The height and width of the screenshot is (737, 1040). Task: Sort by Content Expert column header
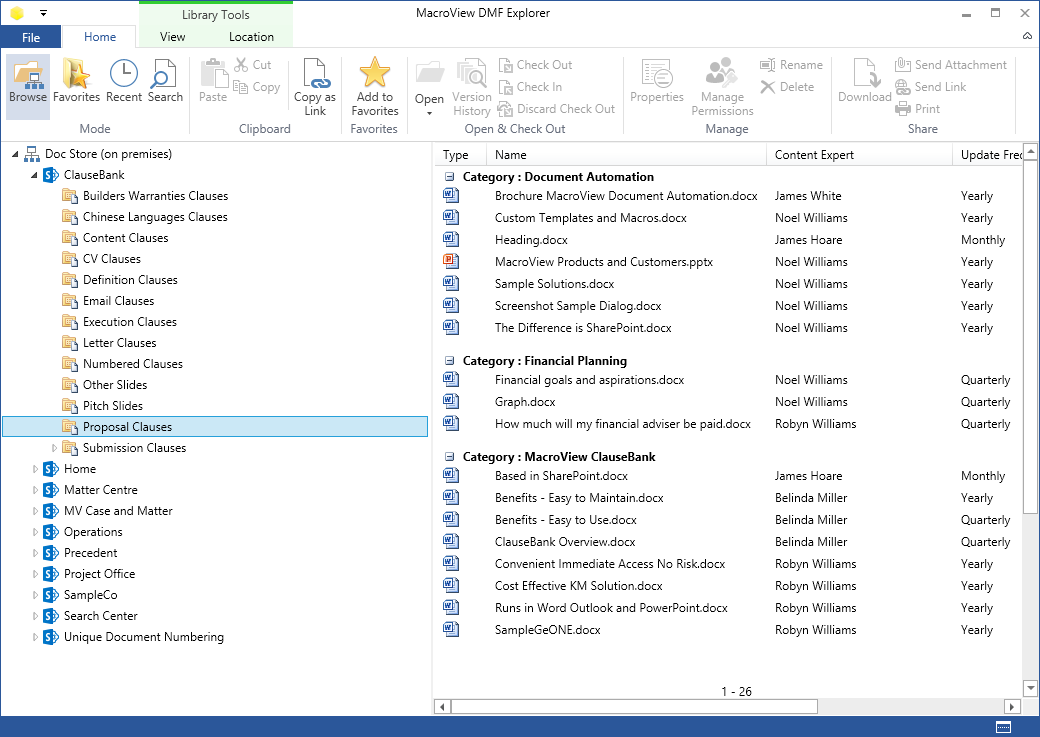point(860,155)
